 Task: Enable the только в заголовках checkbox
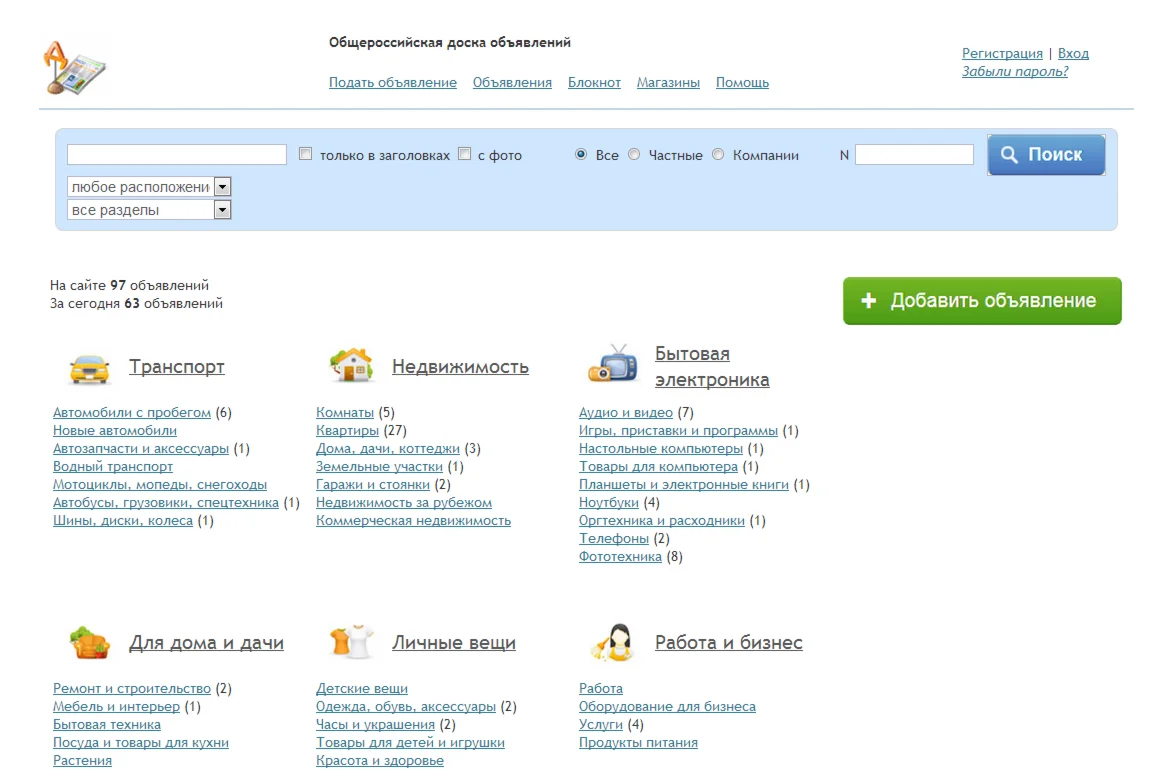tap(306, 154)
